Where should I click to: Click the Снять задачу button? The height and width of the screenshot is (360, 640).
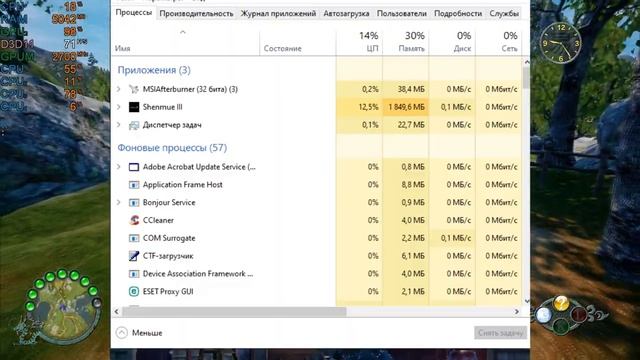(x=500, y=333)
